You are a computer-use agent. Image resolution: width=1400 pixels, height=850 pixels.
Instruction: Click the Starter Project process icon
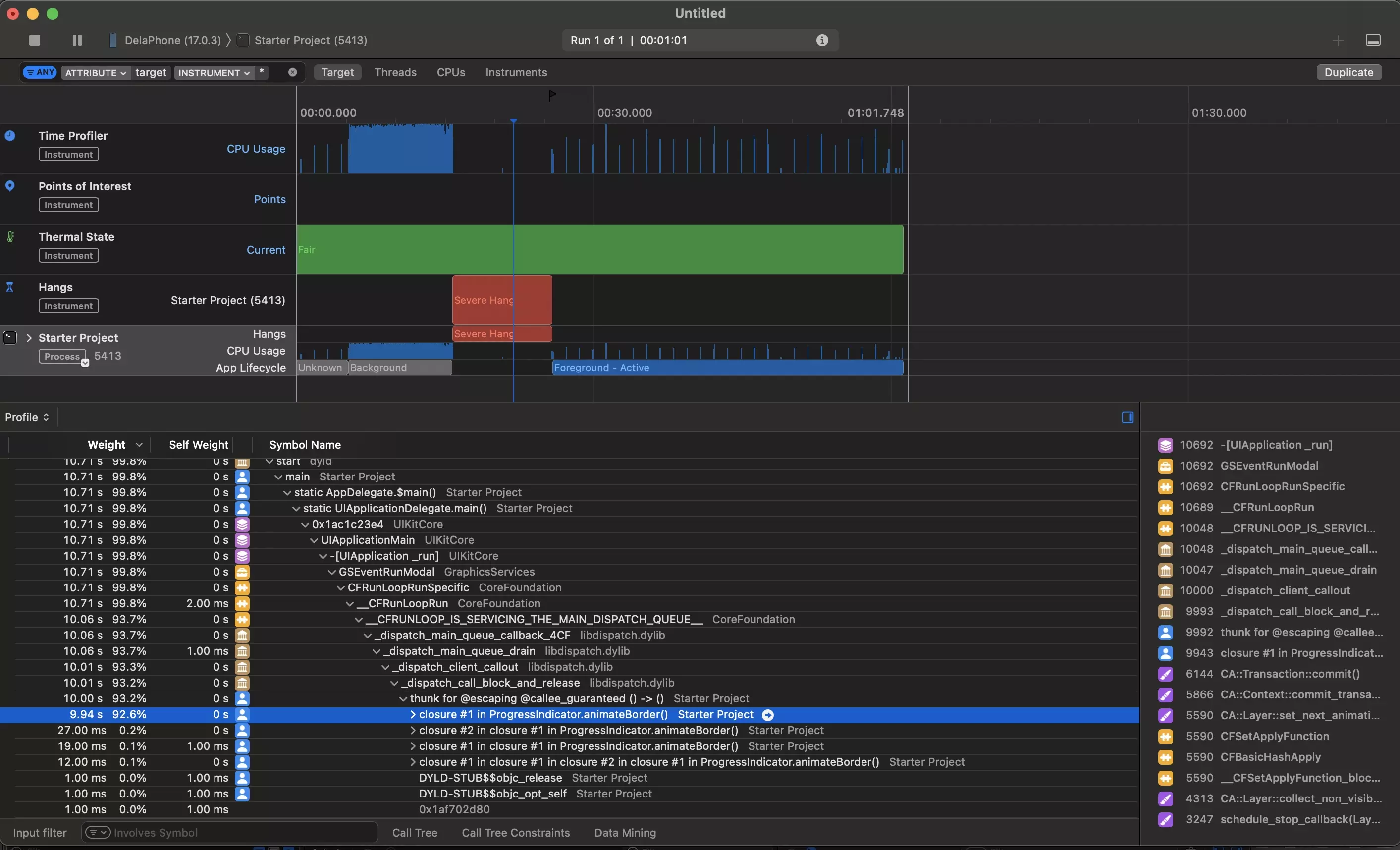click(10, 337)
